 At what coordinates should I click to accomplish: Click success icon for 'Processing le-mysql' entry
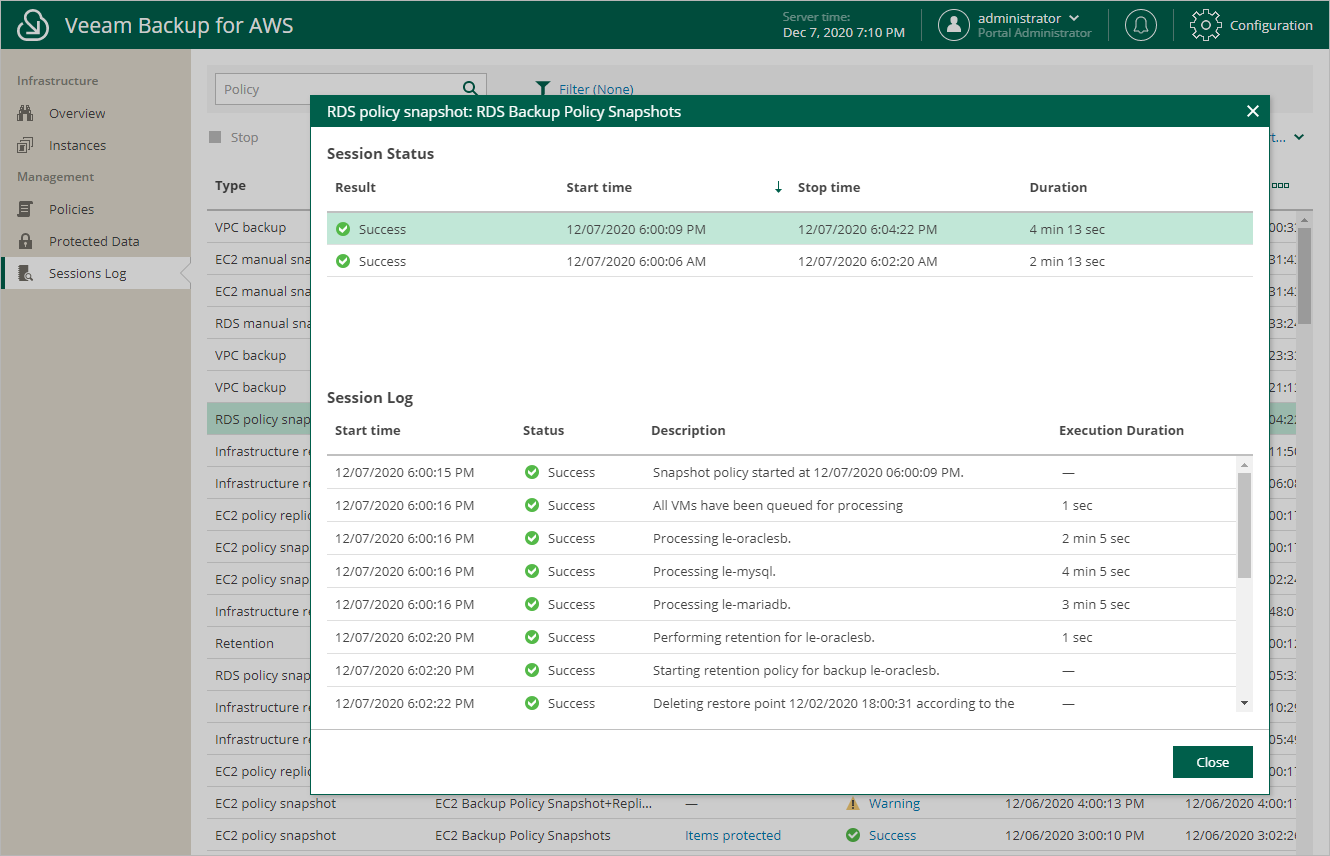pos(532,571)
